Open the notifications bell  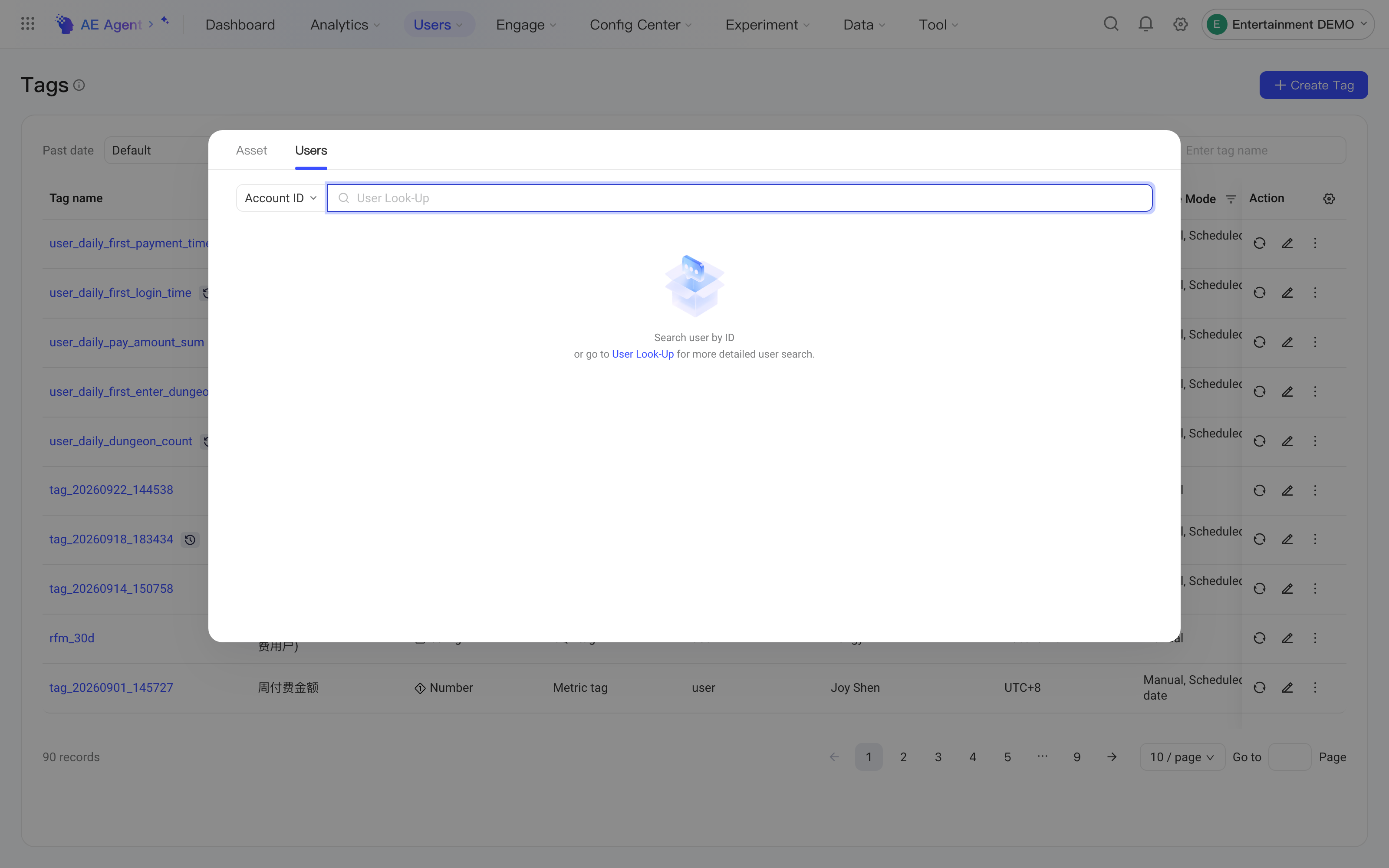1145,24
